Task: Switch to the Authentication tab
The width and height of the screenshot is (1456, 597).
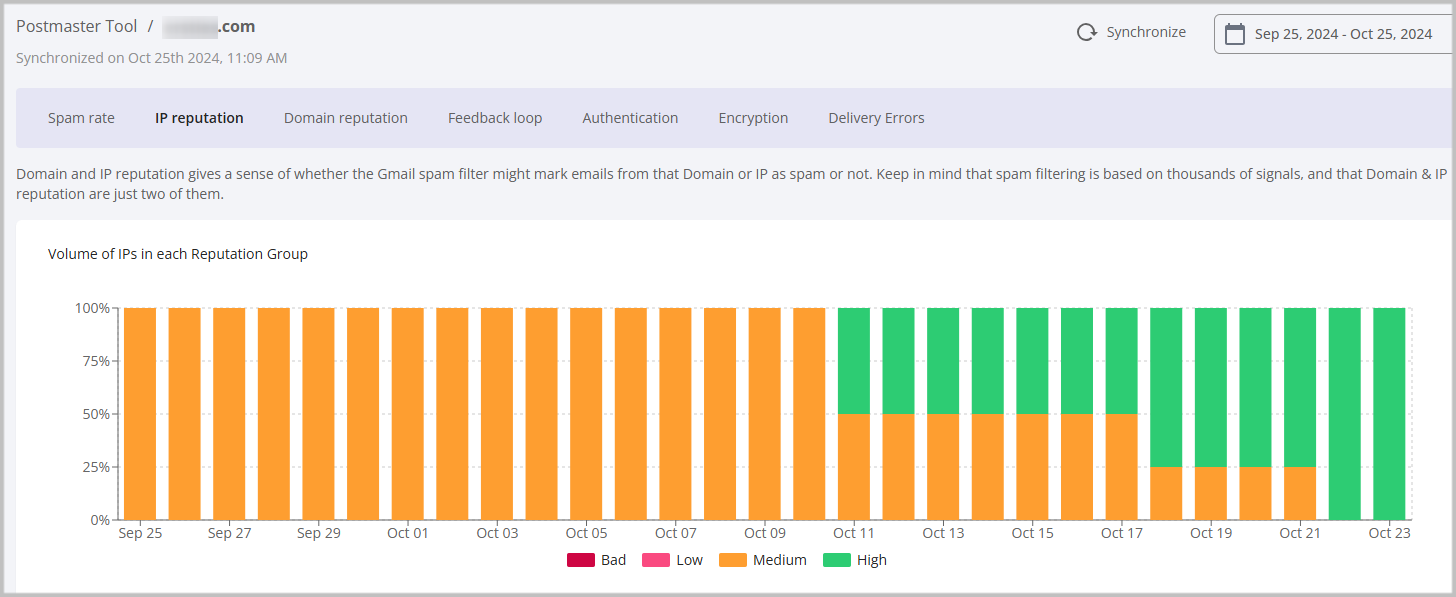Action: (630, 118)
